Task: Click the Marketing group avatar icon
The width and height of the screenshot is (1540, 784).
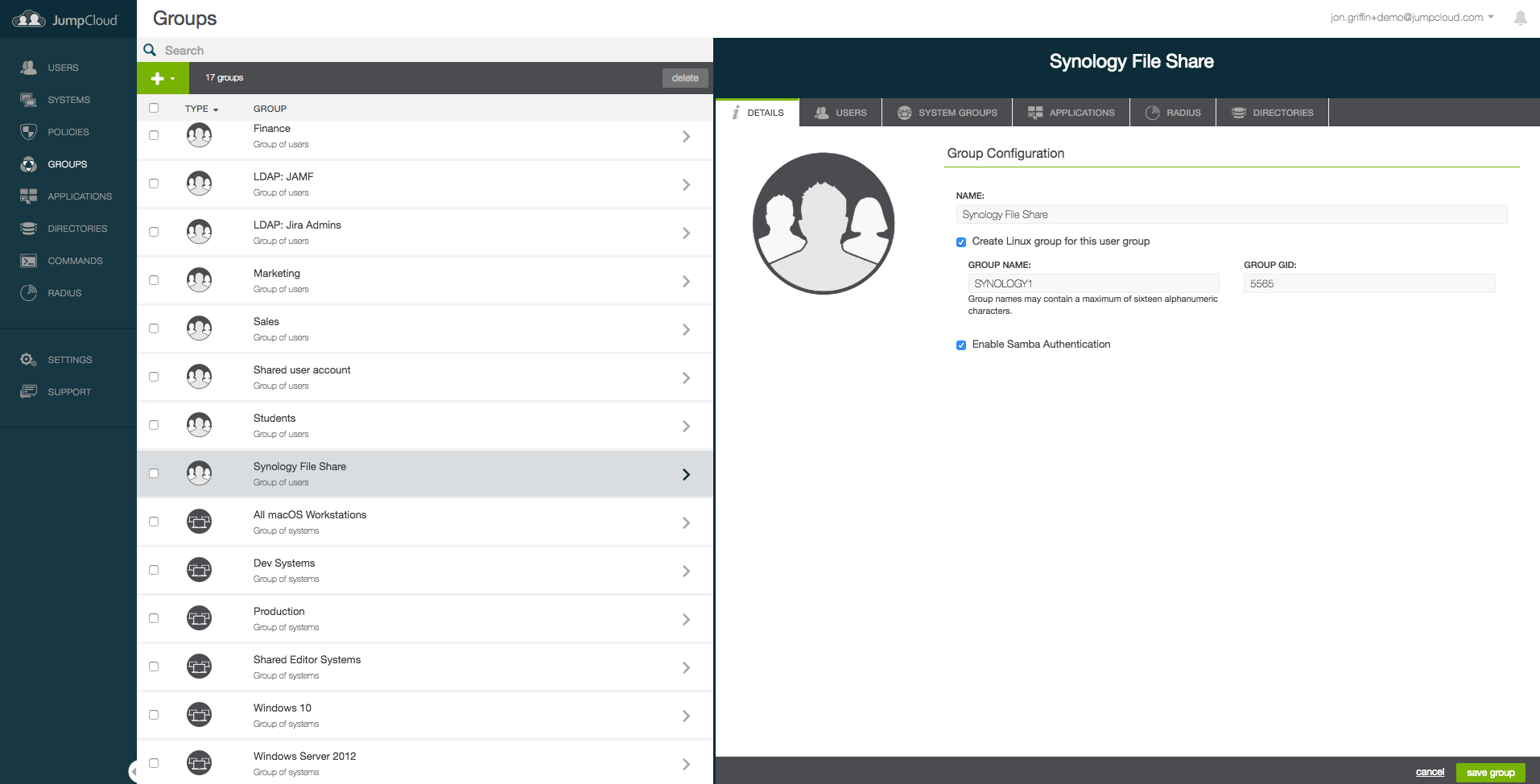Action: pos(199,280)
